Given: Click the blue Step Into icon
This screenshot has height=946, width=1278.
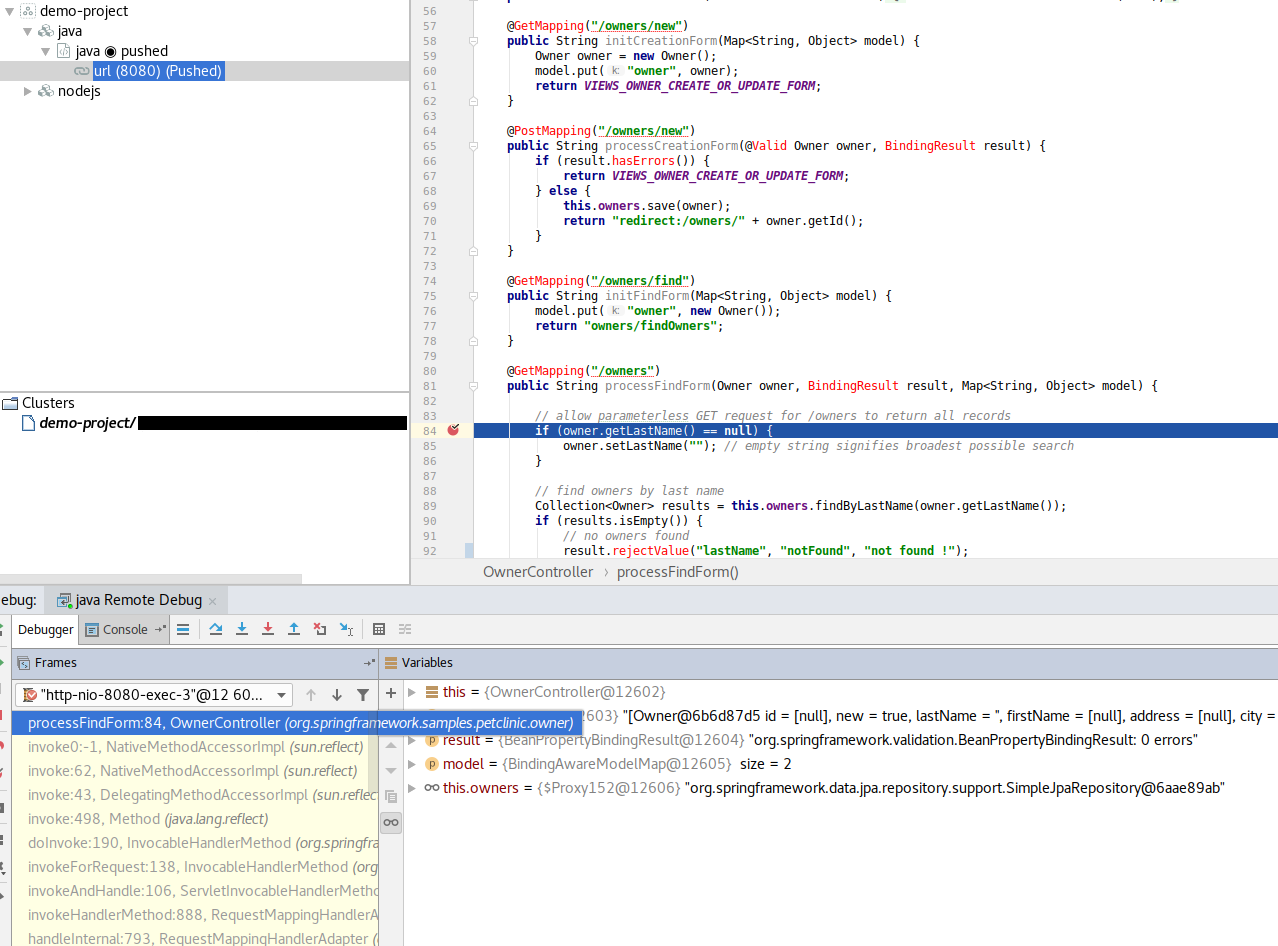Looking at the screenshot, I should point(242,629).
